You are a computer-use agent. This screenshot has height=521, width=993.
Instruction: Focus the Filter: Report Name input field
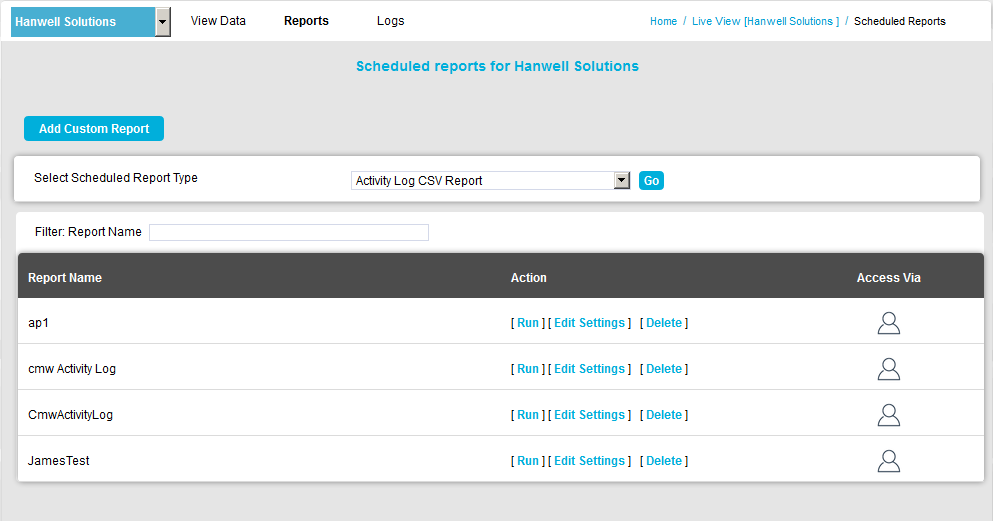click(289, 232)
